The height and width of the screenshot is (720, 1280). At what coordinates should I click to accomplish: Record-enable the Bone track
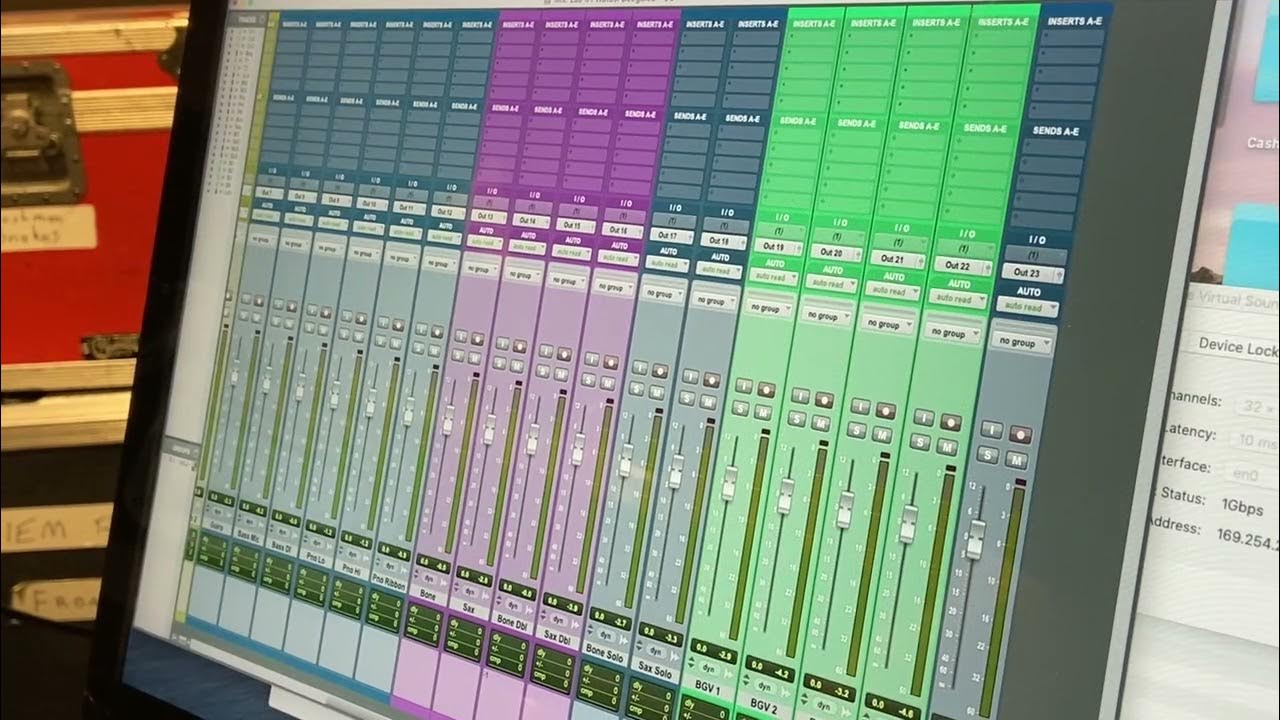[x=477, y=339]
